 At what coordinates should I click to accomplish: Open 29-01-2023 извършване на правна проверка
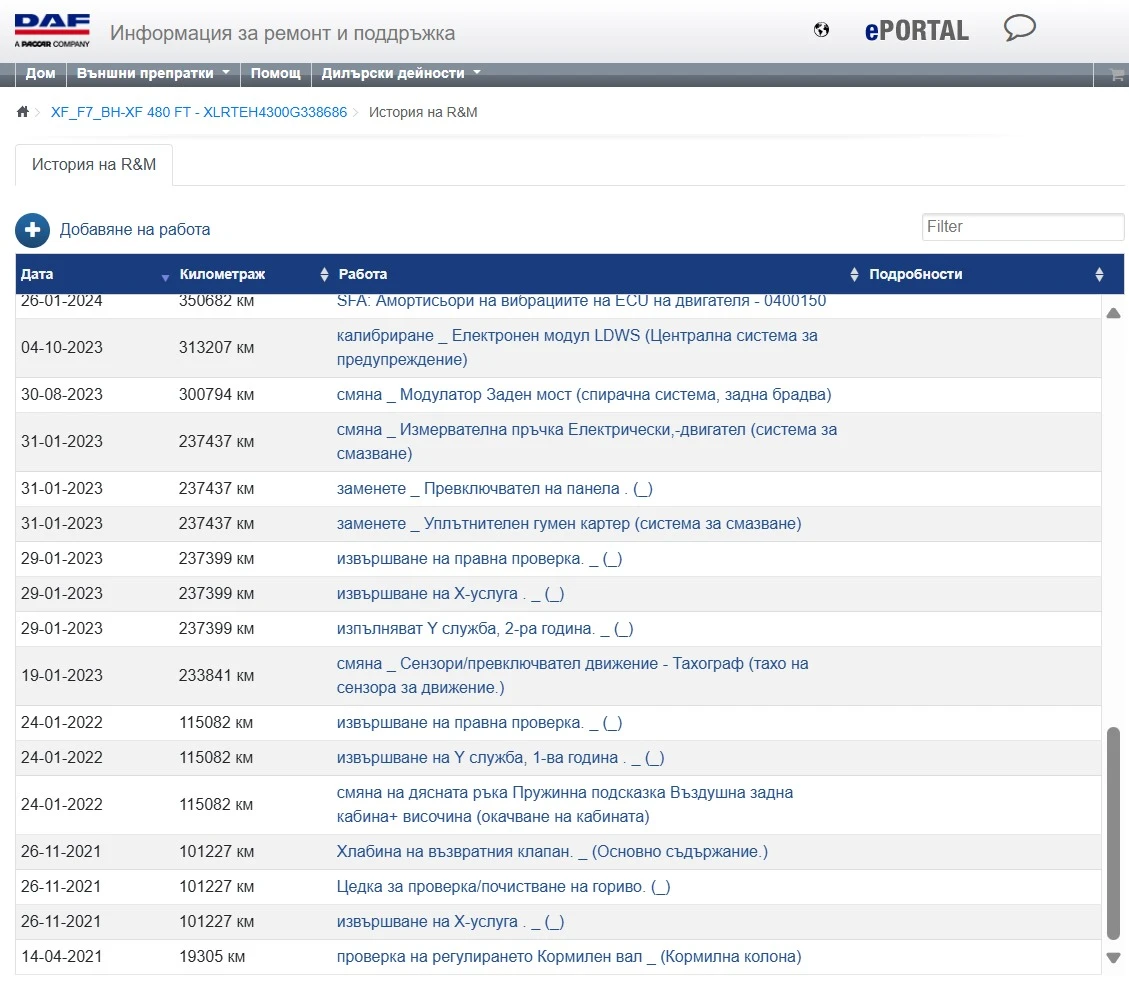click(x=480, y=559)
